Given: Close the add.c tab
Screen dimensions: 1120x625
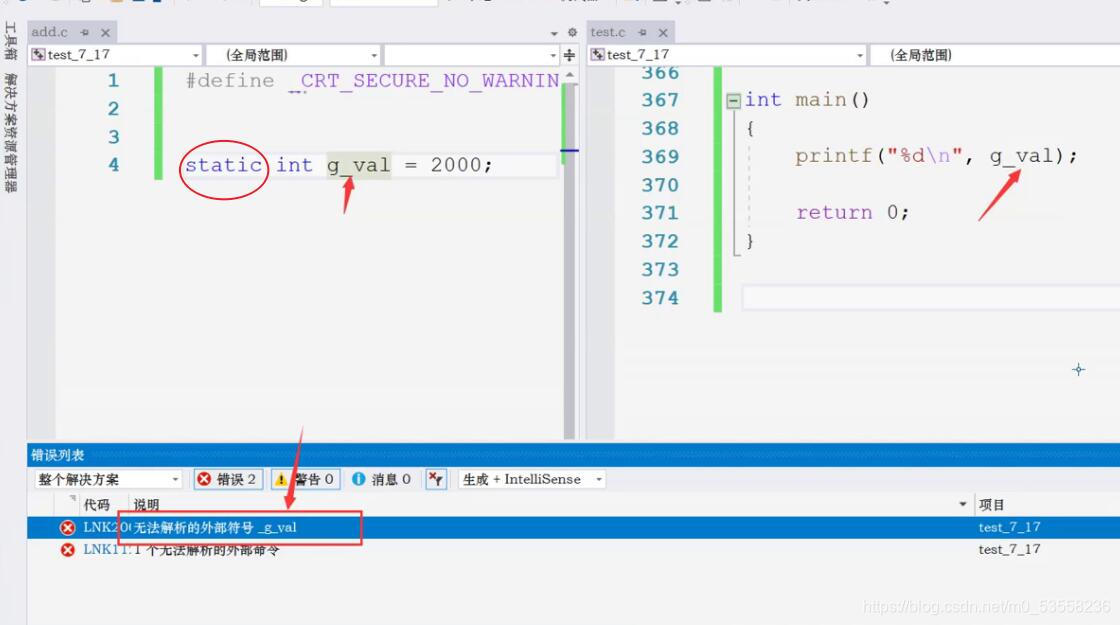Looking at the screenshot, I should (x=105, y=33).
